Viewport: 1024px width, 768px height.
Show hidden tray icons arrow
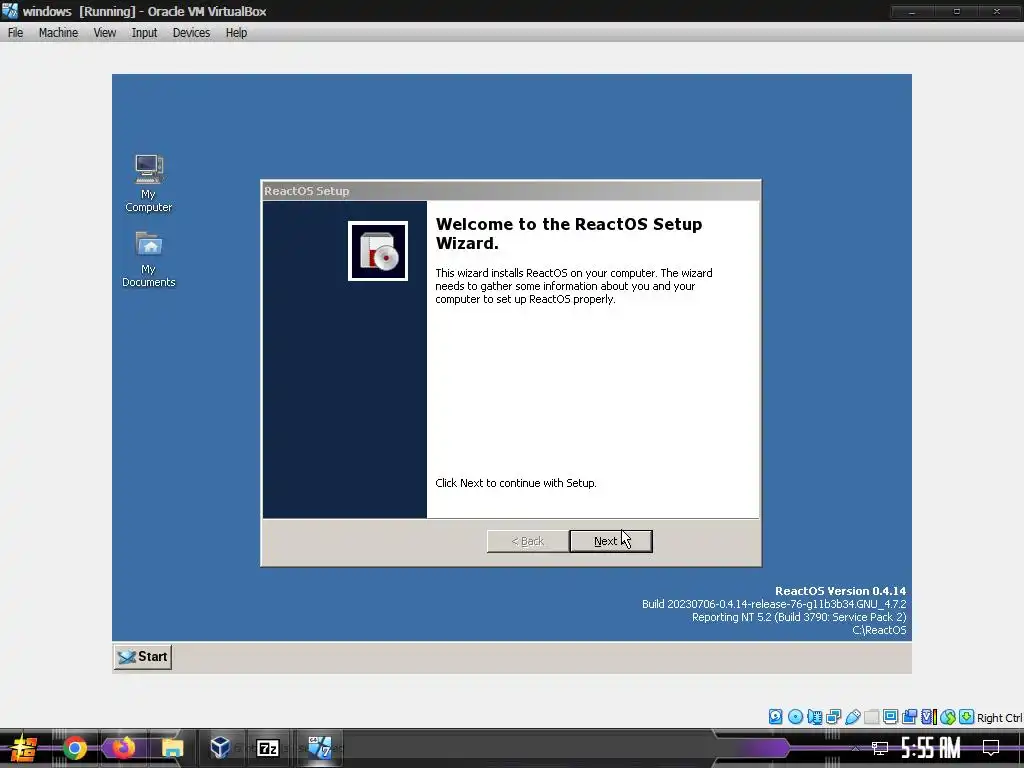(855, 748)
